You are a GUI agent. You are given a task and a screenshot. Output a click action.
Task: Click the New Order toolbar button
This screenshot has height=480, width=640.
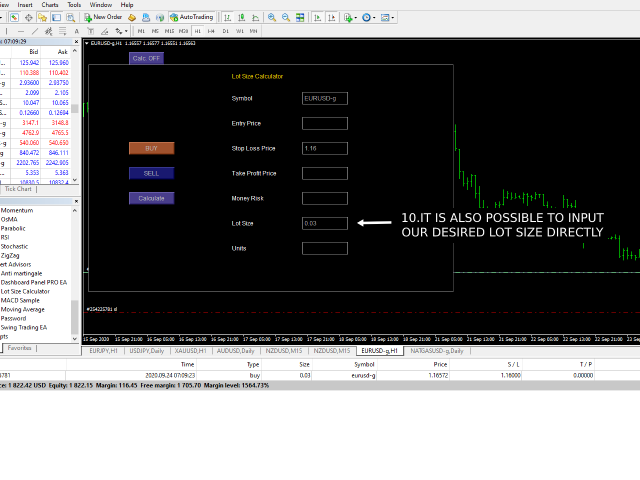(103, 17)
